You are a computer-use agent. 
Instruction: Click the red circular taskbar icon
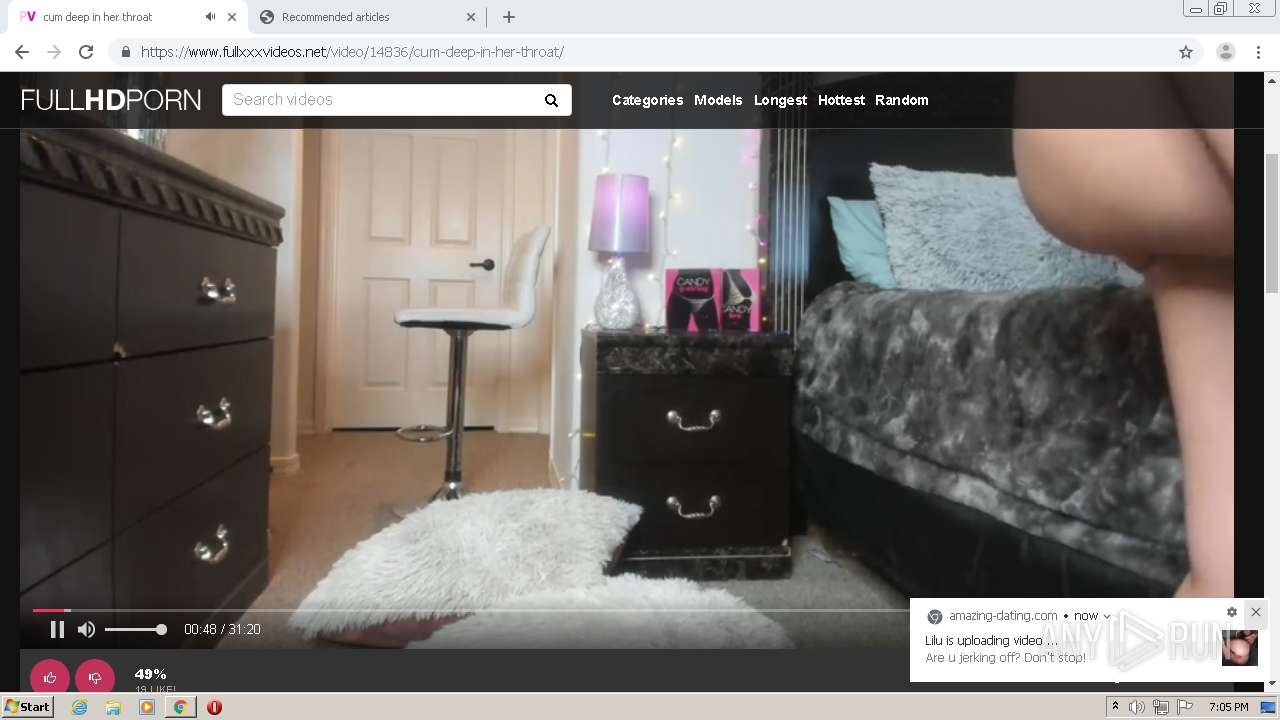(214, 707)
